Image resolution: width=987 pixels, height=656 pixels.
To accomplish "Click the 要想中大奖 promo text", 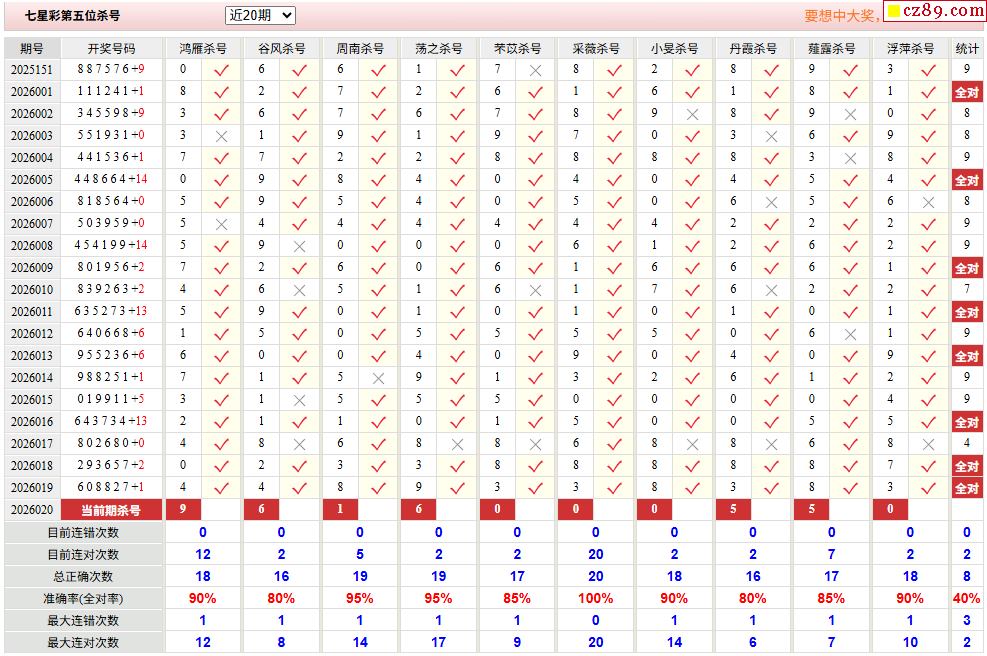I will [x=842, y=16].
